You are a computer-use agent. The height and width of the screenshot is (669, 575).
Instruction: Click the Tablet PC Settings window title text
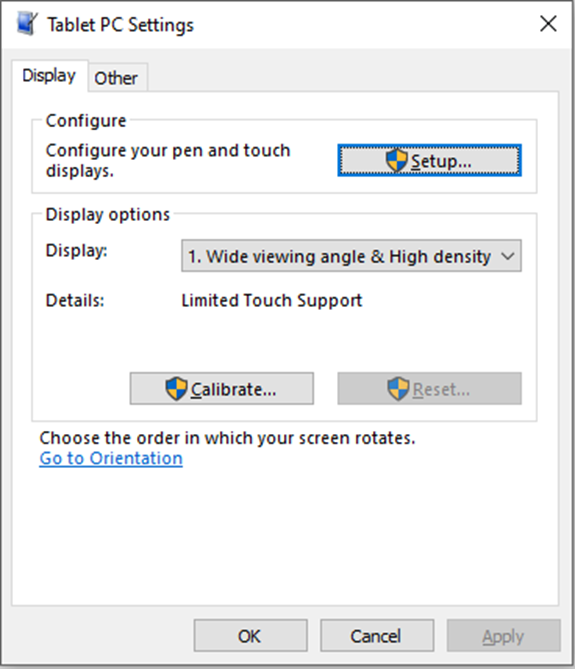121,25
